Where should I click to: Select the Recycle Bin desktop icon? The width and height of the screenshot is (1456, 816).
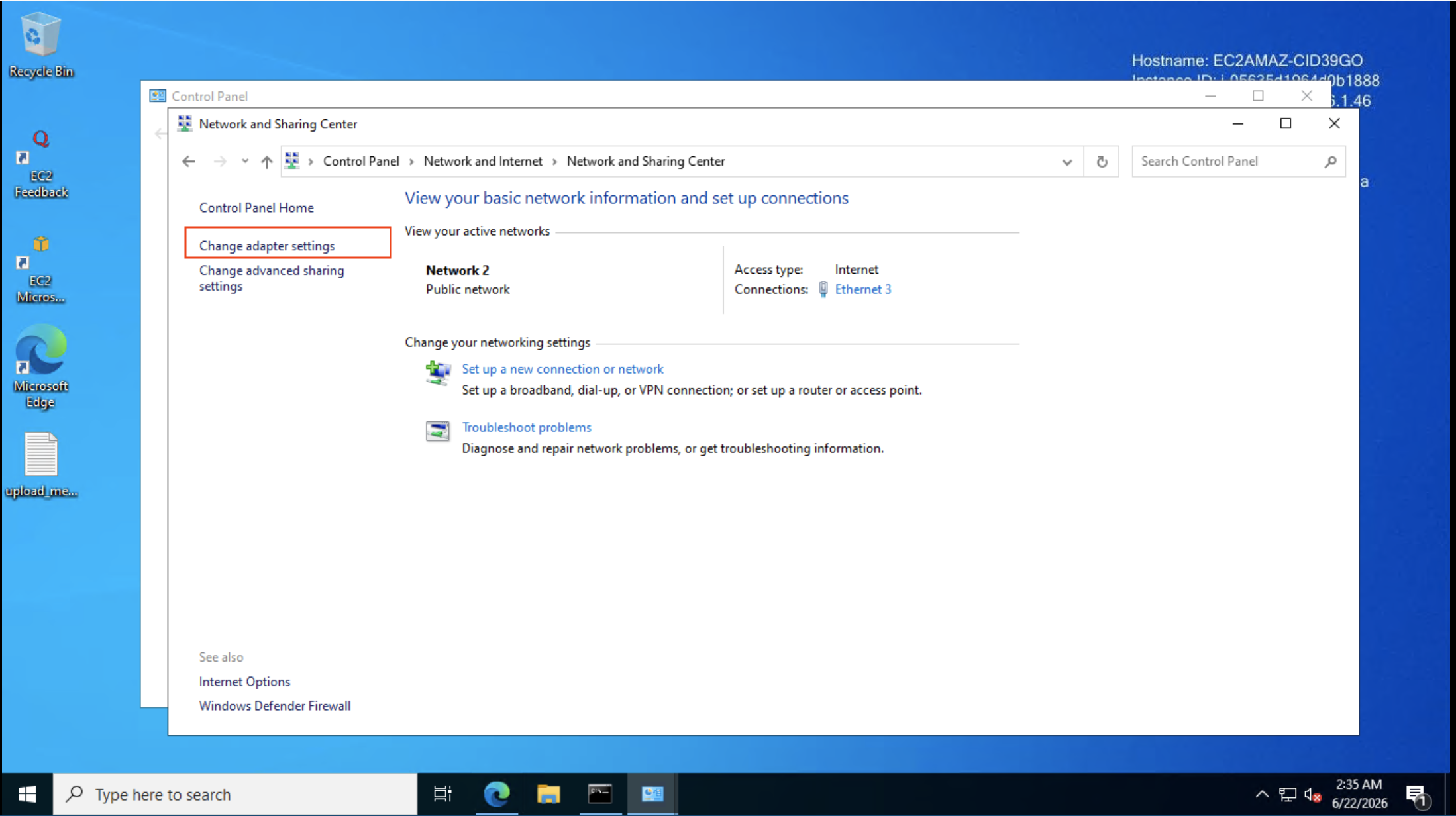point(41,45)
